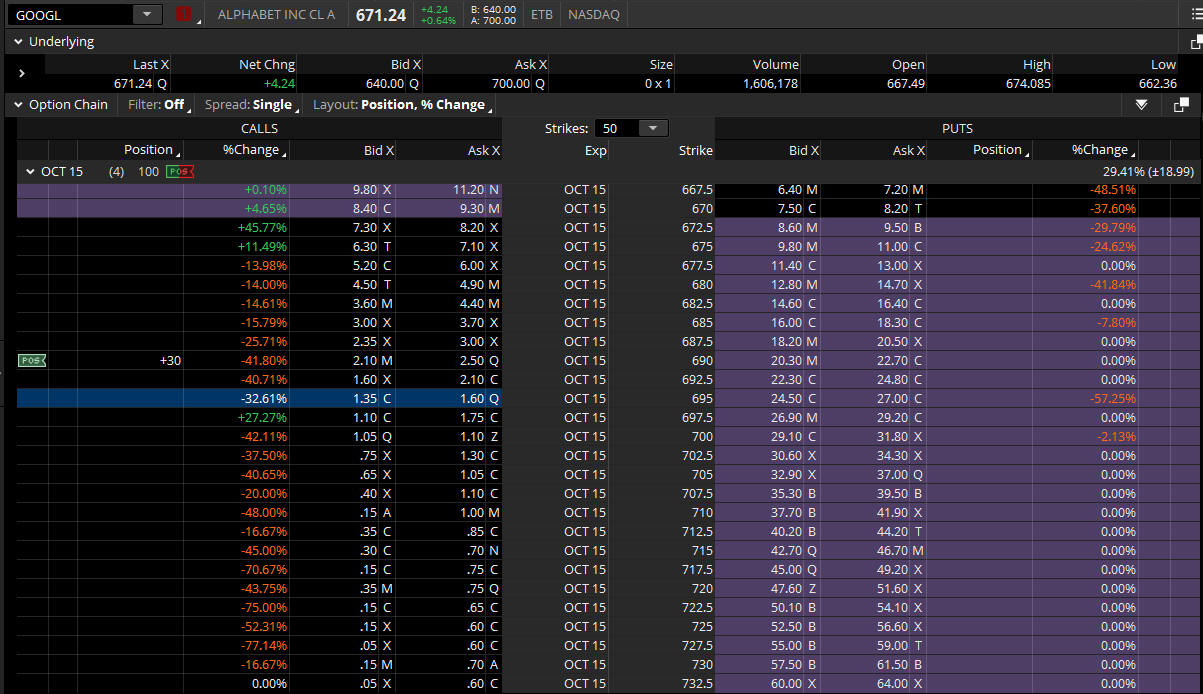Open the GOOGL symbol dropdown arrow
1203x694 pixels.
(147, 14)
